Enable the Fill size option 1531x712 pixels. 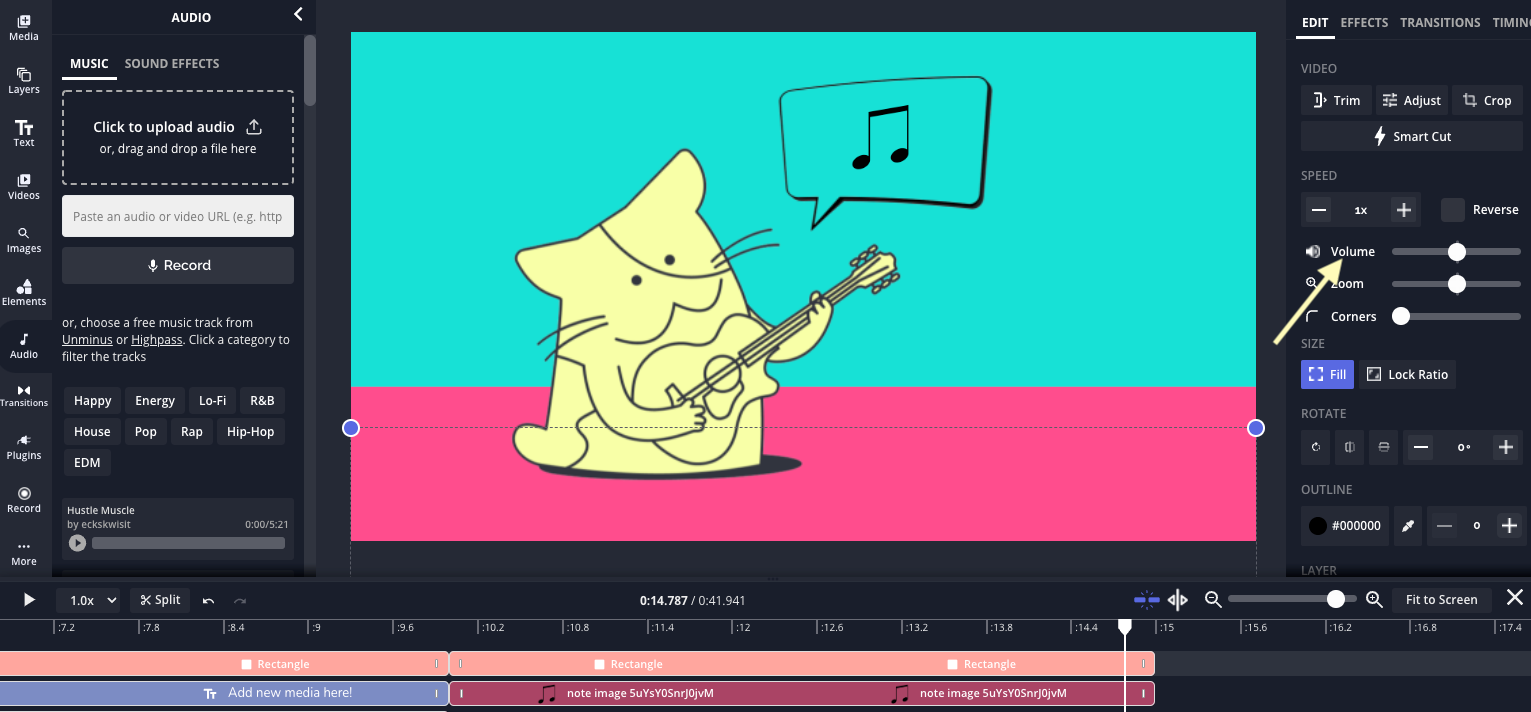(1327, 374)
